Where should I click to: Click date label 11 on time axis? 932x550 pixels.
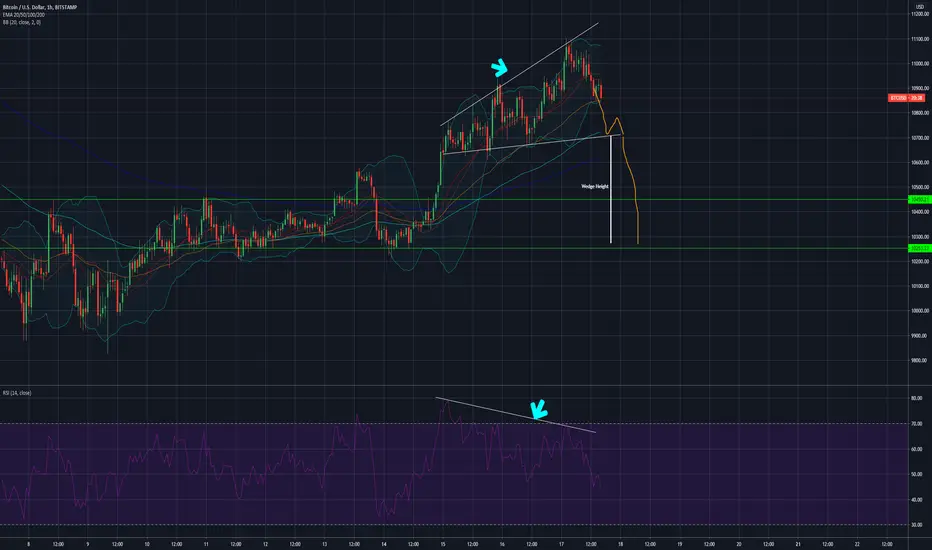click(206, 544)
